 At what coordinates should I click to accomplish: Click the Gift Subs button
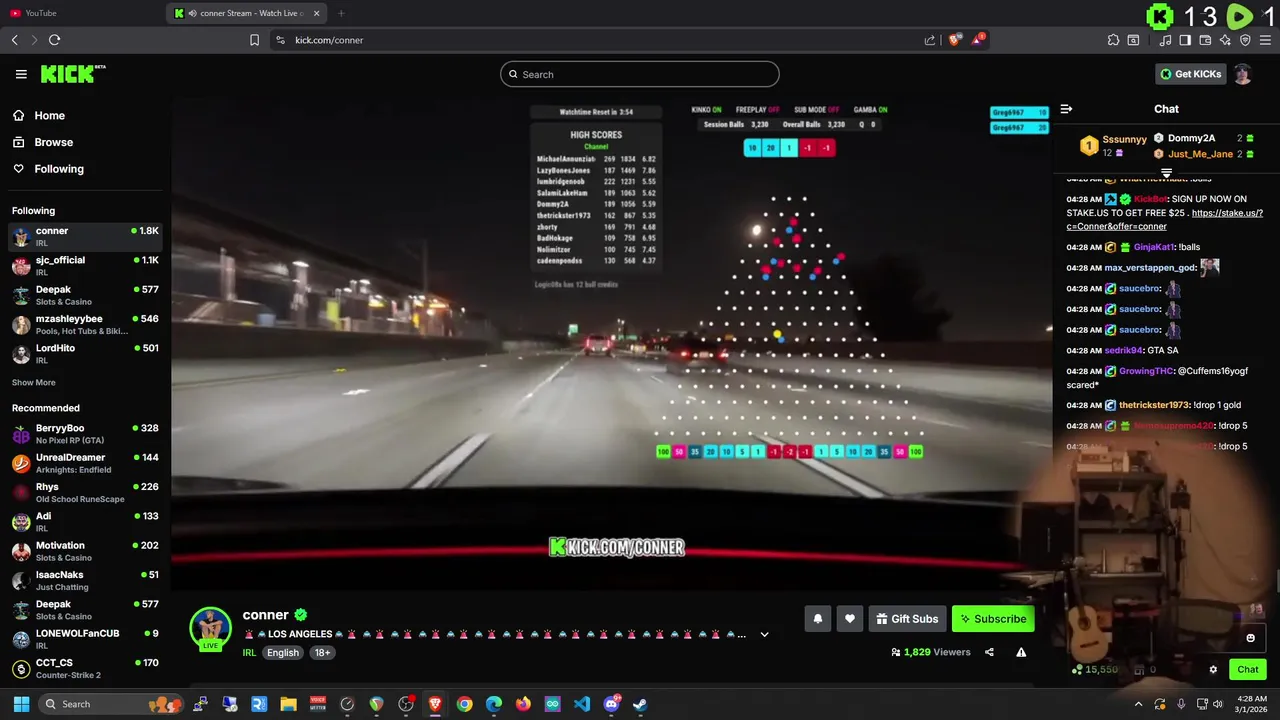pos(907,619)
